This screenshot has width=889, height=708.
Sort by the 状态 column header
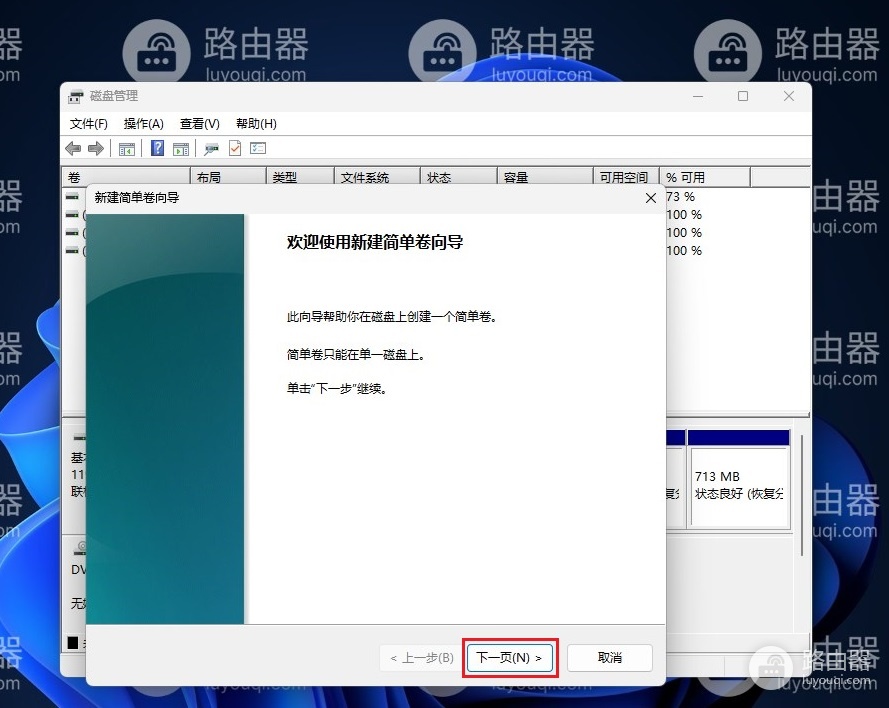click(x=459, y=177)
